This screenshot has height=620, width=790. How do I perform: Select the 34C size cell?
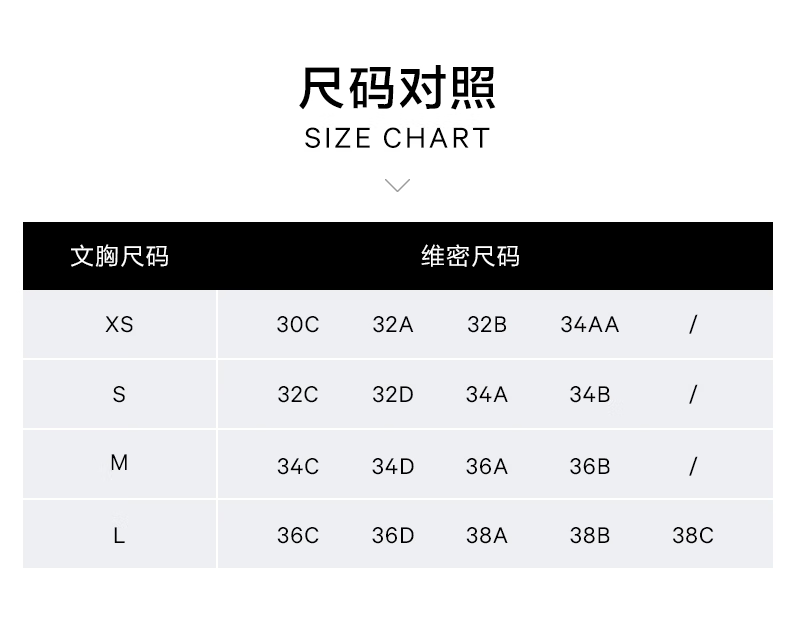click(x=298, y=465)
